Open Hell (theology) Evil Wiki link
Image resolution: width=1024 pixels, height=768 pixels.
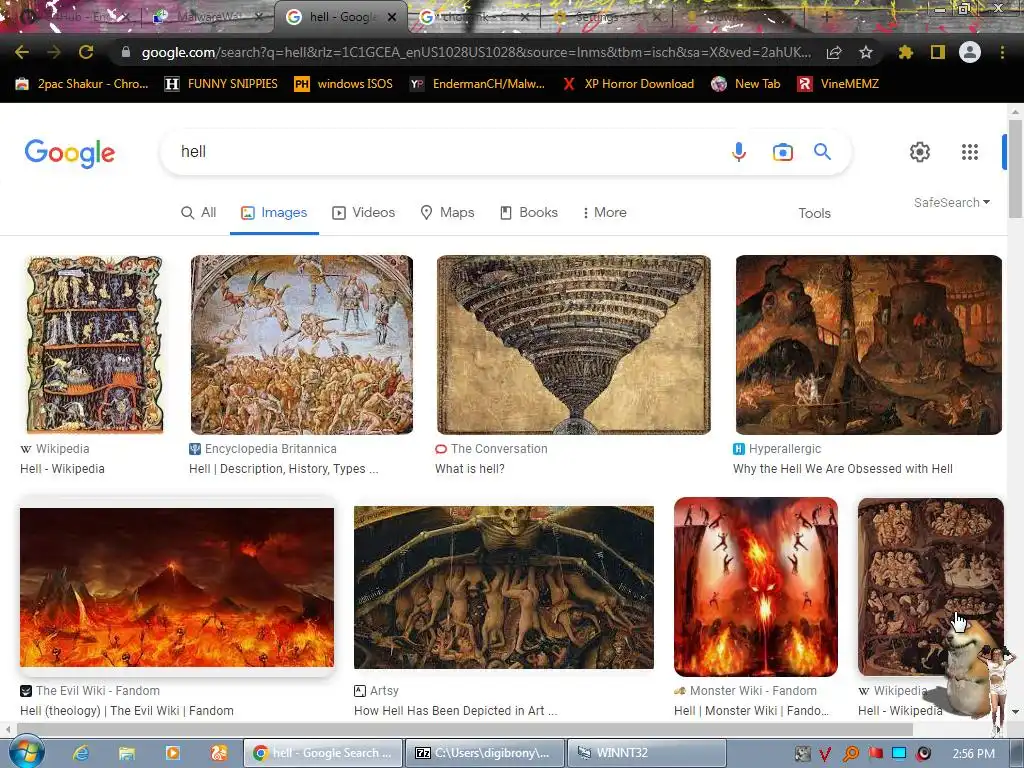tap(127, 711)
